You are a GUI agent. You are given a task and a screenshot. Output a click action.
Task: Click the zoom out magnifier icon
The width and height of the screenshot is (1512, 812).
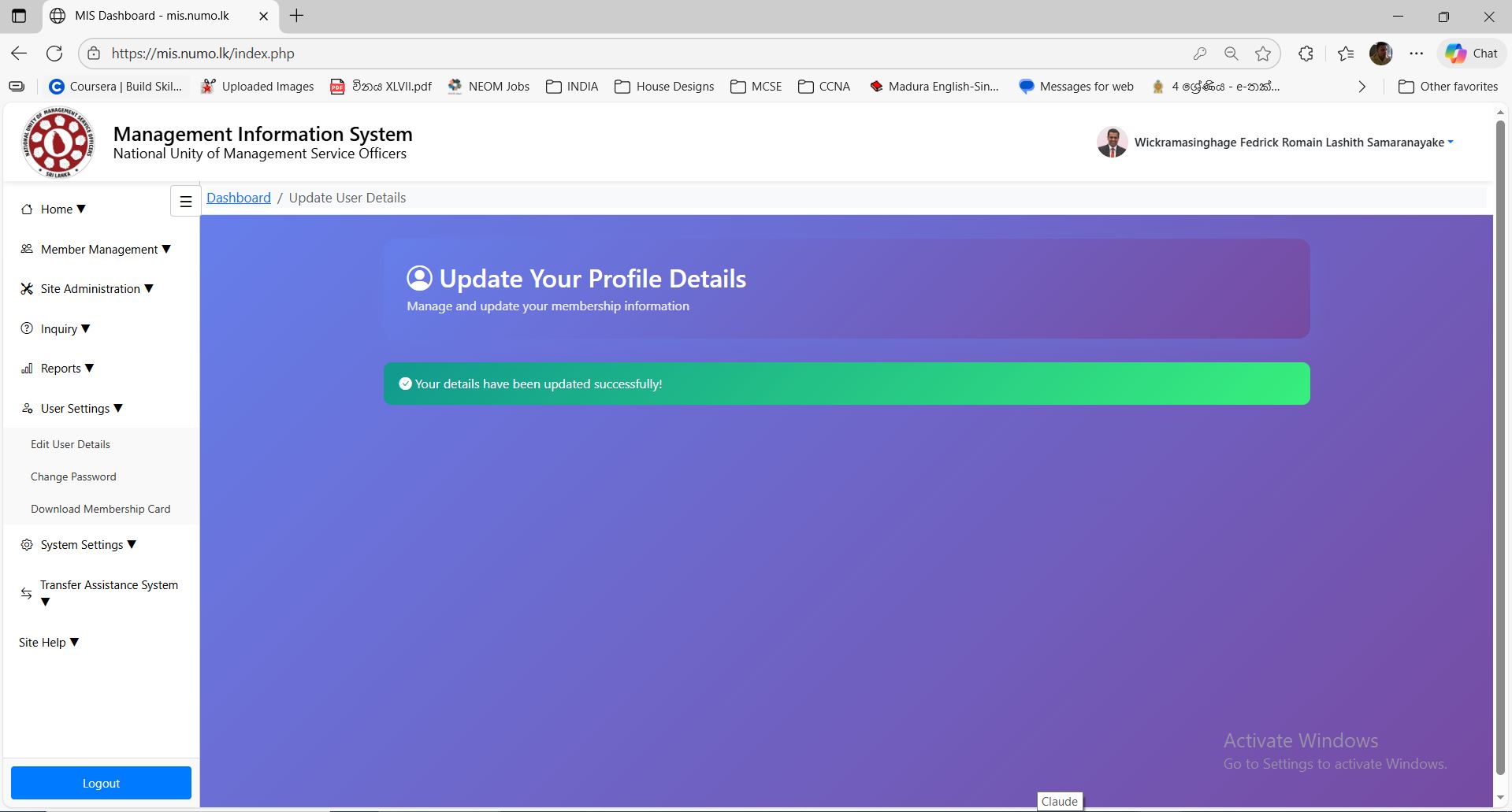click(x=1231, y=54)
